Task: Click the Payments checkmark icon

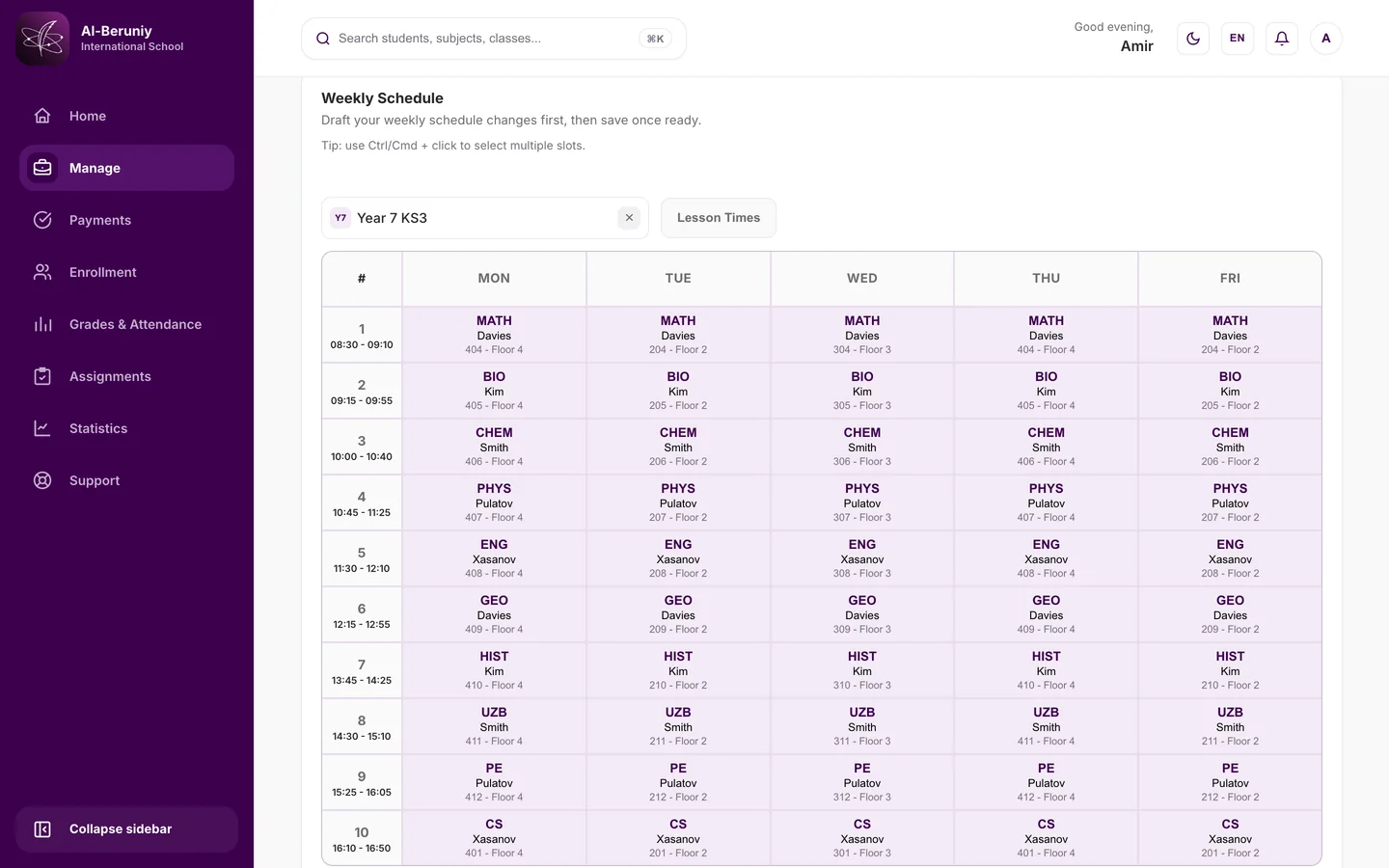Action: (x=42, y=220)
